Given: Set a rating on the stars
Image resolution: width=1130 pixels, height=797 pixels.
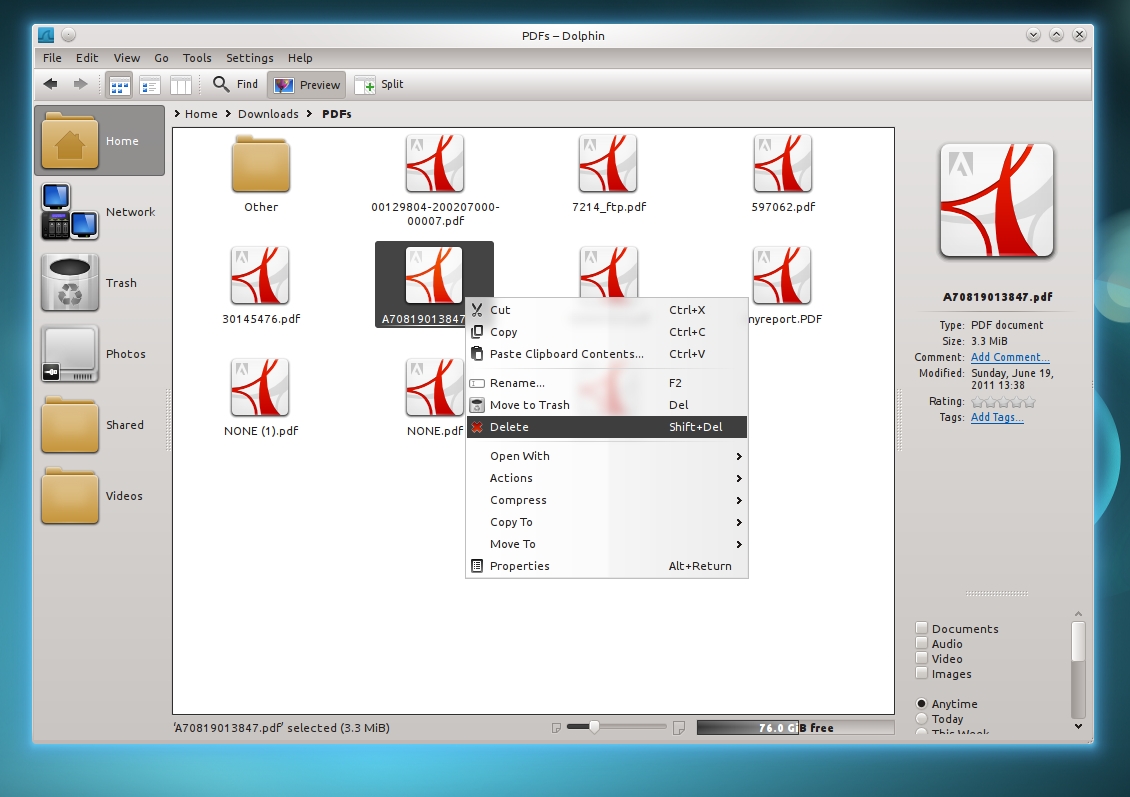Looking at the screenshot, I should pos(1003,401).
